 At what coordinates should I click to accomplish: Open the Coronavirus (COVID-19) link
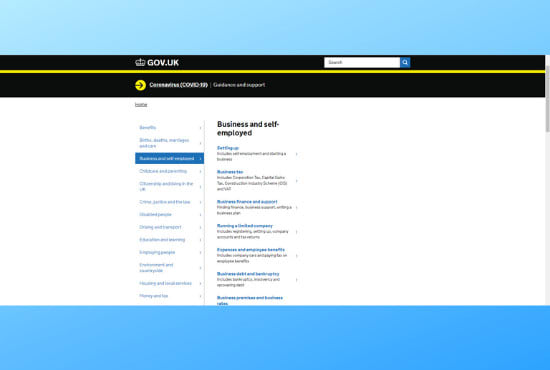pos(178,85)
